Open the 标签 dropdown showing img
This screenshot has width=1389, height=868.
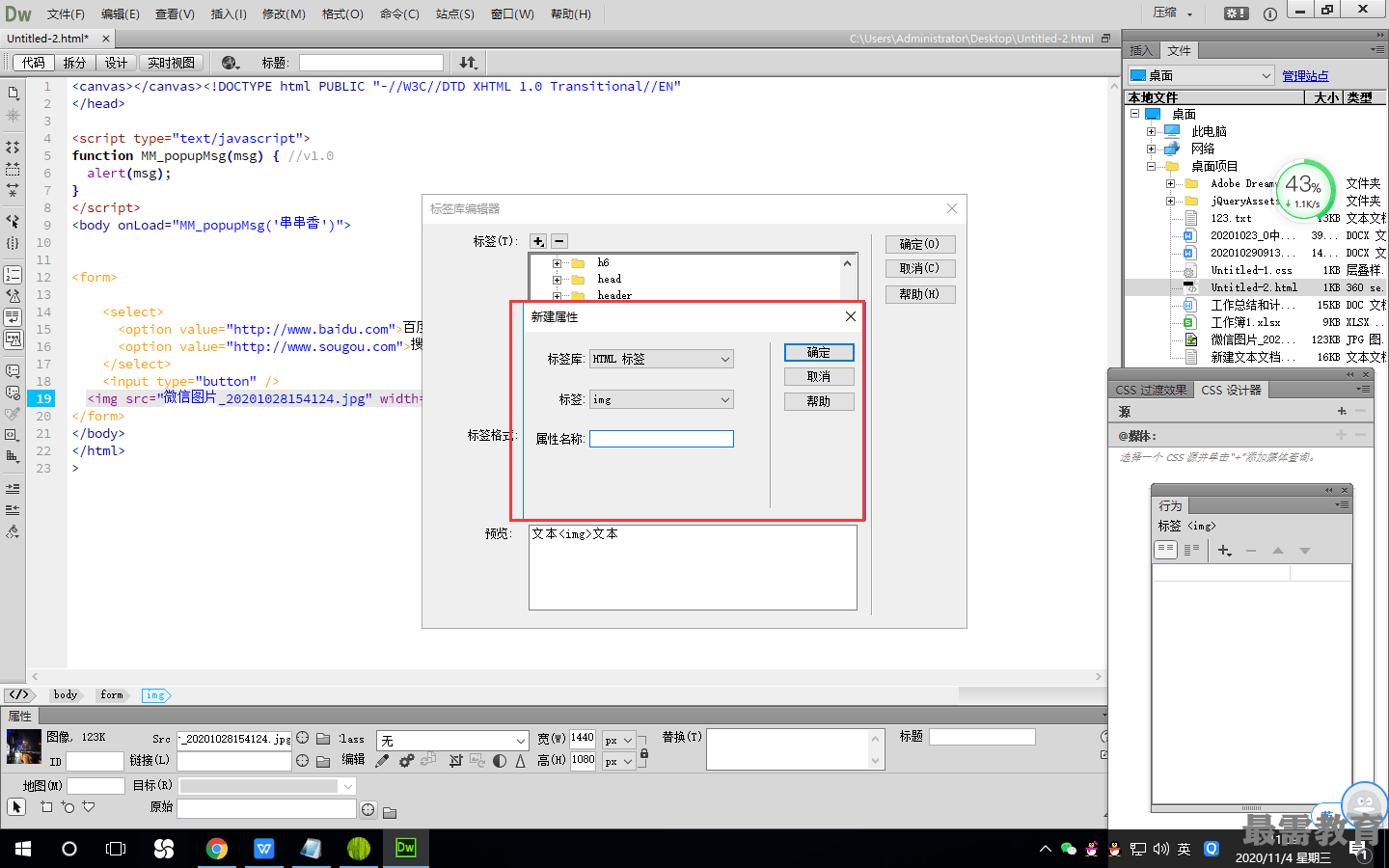662,399
